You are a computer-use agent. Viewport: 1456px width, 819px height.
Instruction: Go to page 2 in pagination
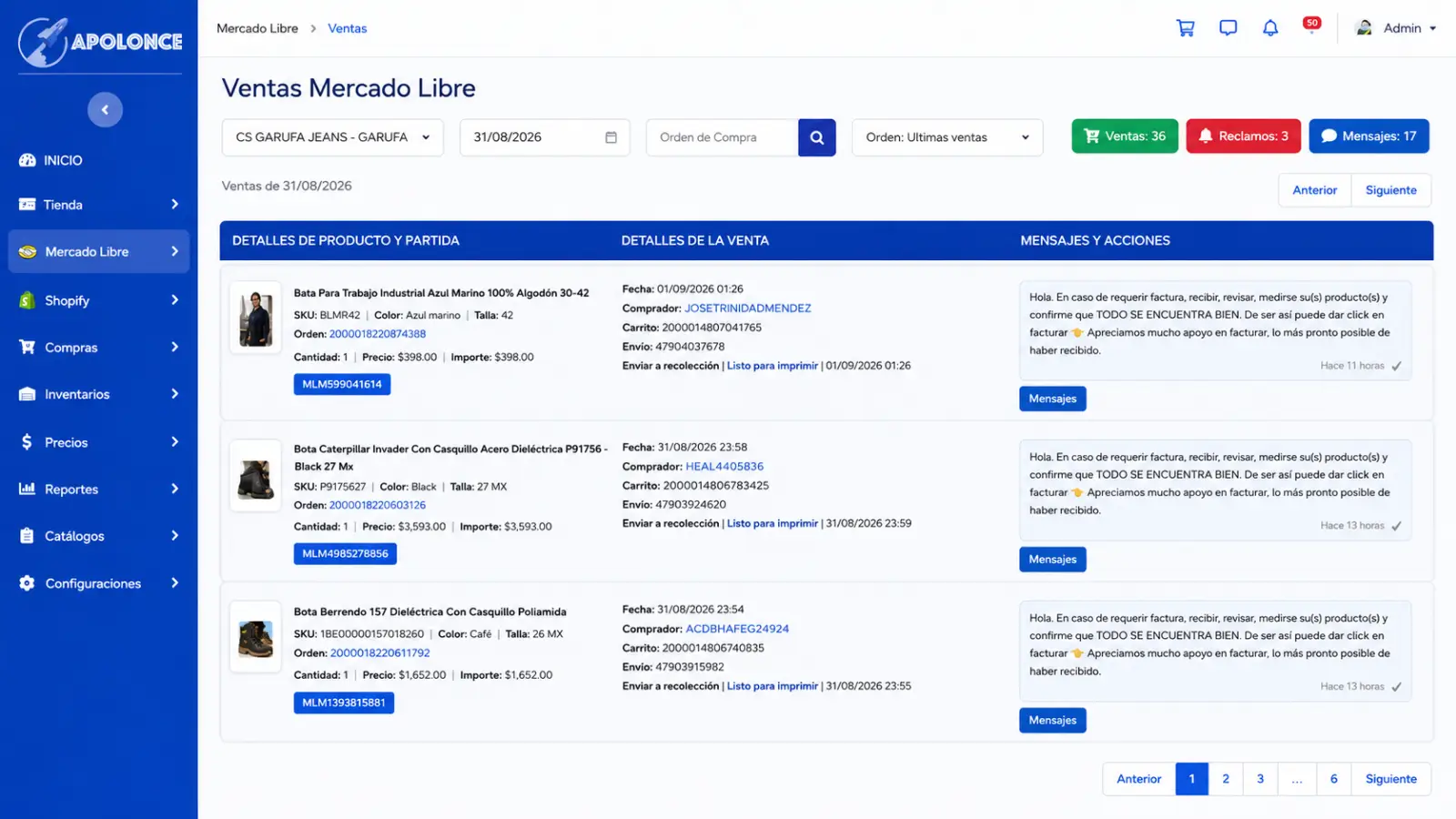(x=1226, y=779)
